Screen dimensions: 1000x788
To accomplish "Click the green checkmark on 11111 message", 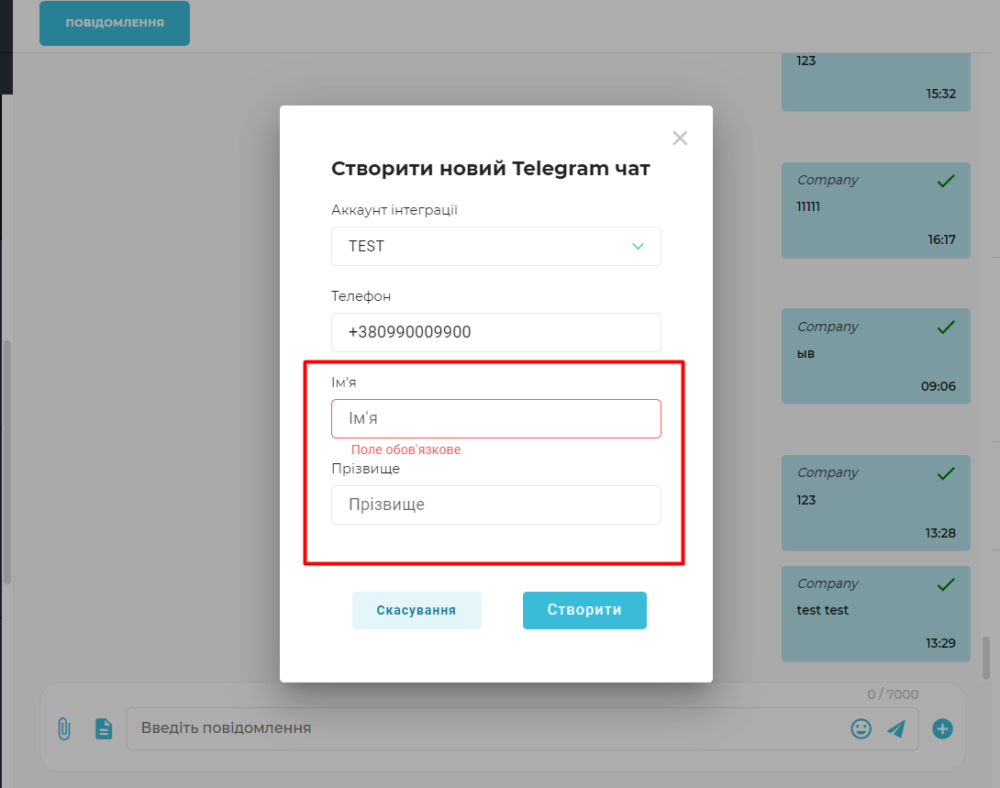I will click(946, 181).
